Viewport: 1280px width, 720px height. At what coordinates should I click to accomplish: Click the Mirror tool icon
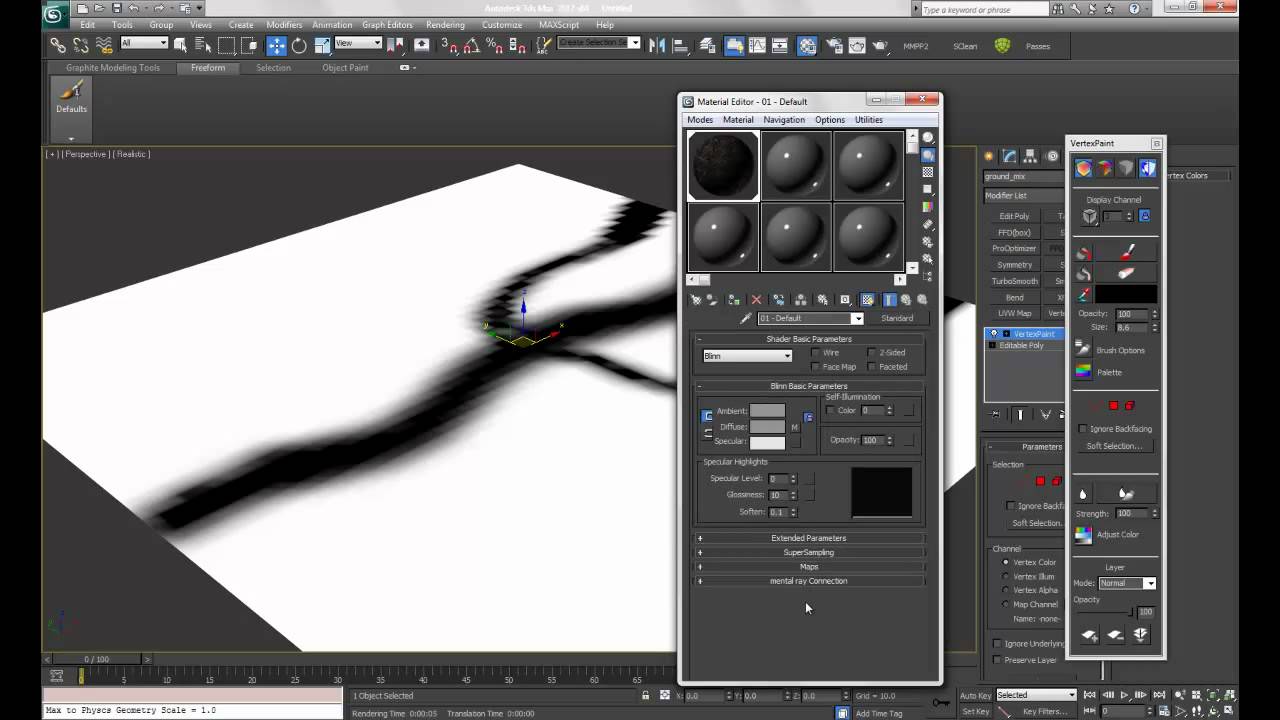pos(656,45)
